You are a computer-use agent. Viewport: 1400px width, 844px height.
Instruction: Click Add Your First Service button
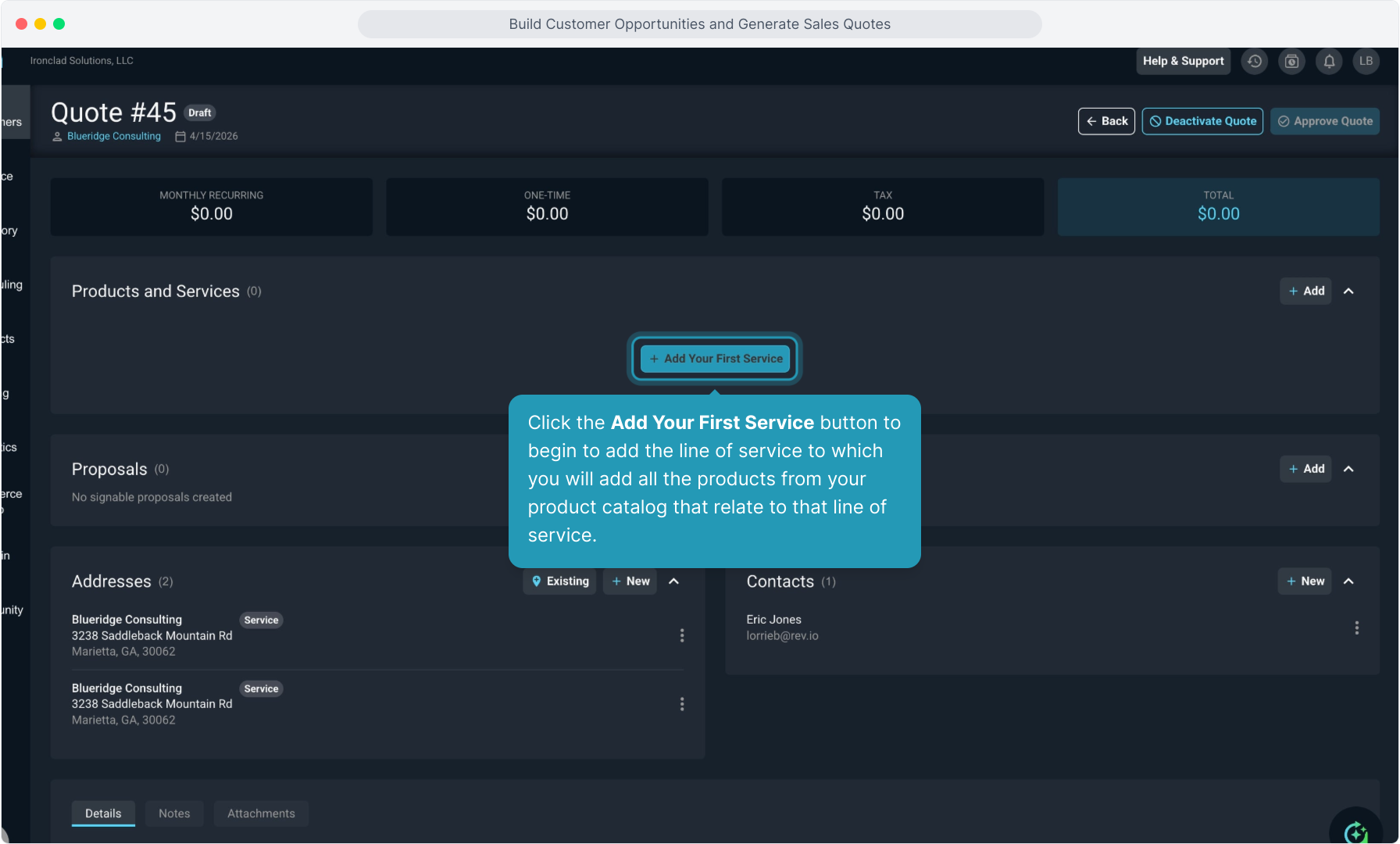tap(715, 359)
